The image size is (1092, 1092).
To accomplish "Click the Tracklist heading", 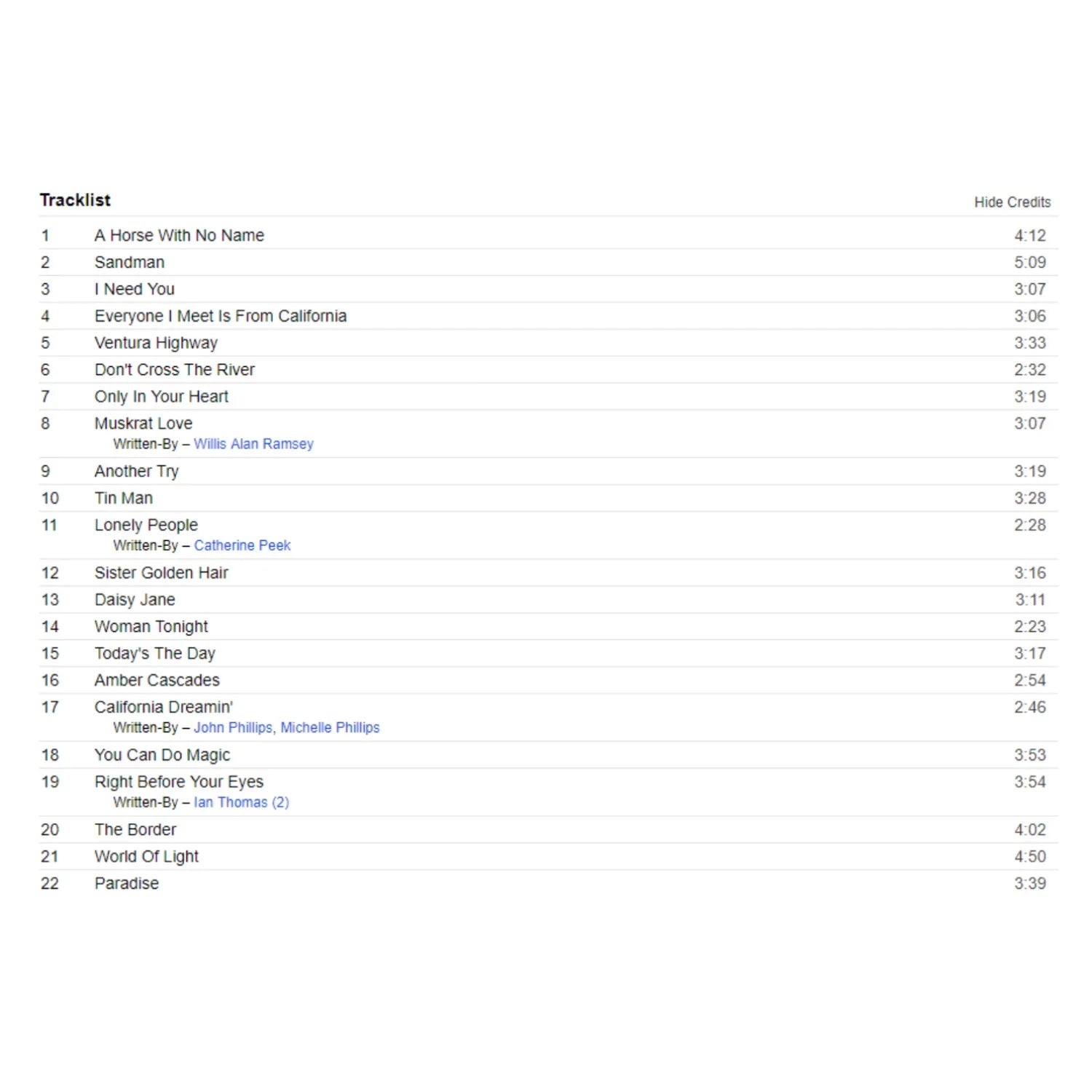I will [x=75, y=200].
